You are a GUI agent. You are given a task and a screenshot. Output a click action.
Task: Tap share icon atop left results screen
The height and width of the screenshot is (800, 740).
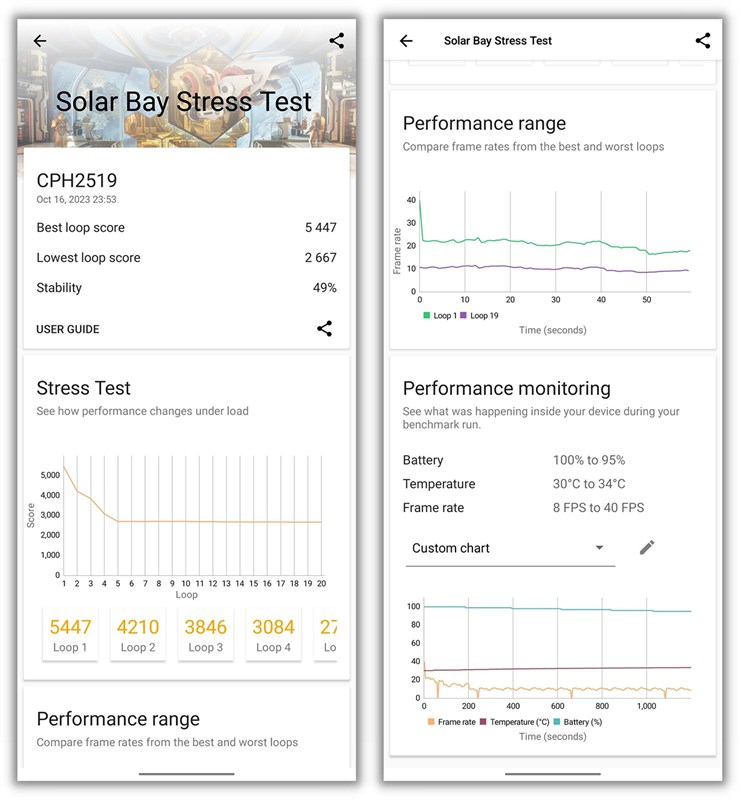pos(336,41)
